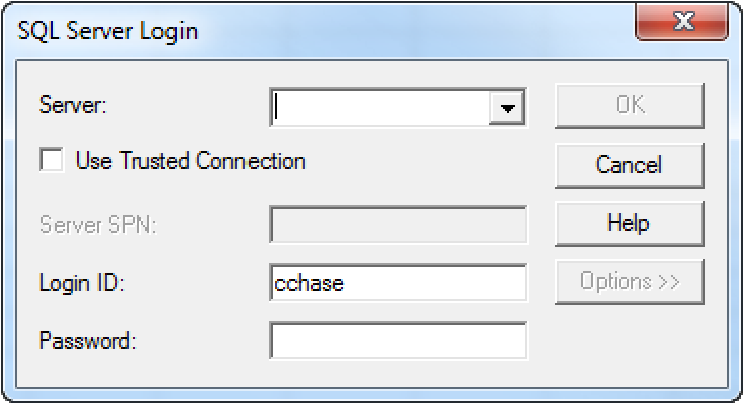This screenshot has width=743, height=403.
Task: Click the greyed-out Server SPN field
Action: [398, 224]
